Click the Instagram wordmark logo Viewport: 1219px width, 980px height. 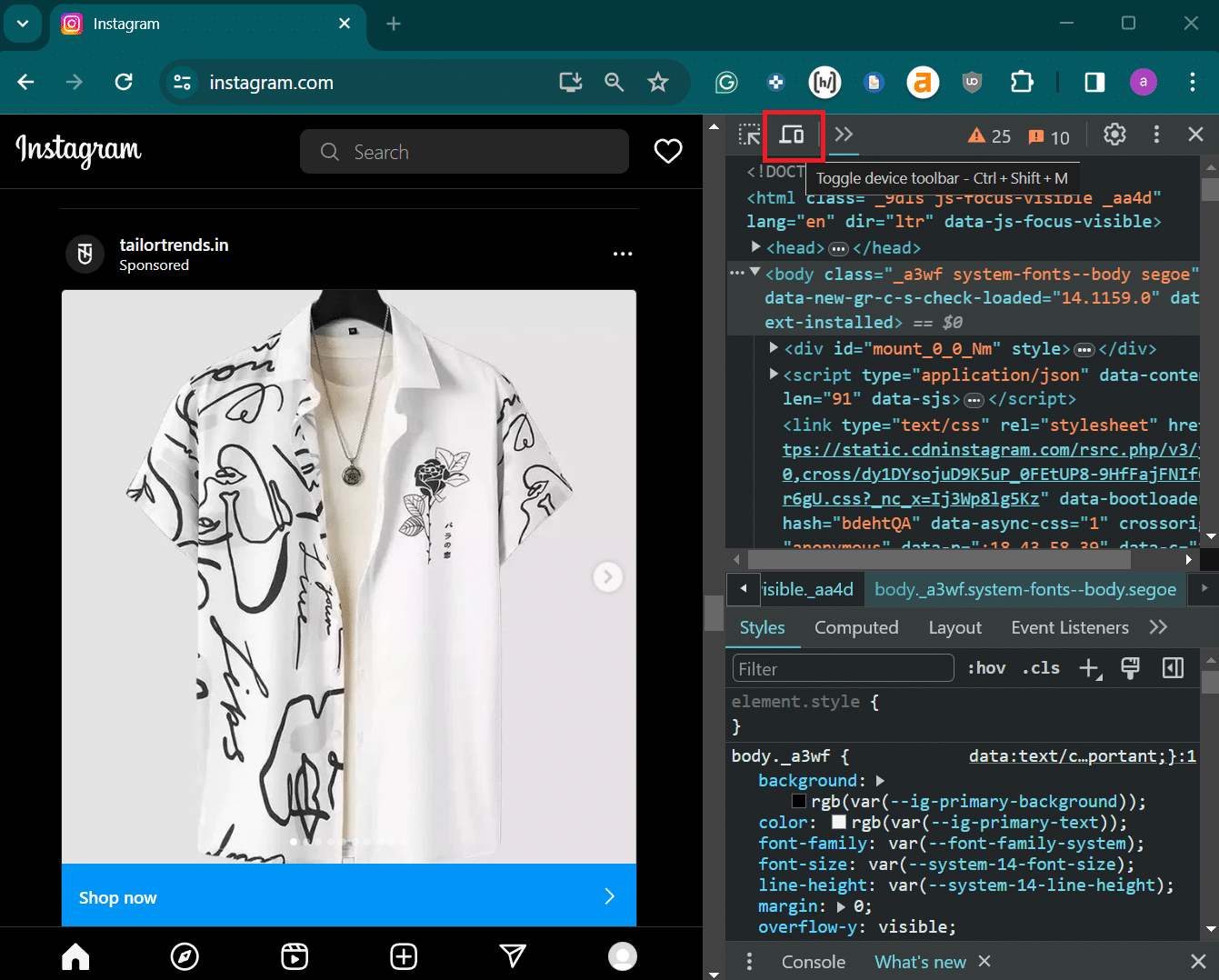pos(79,150)
